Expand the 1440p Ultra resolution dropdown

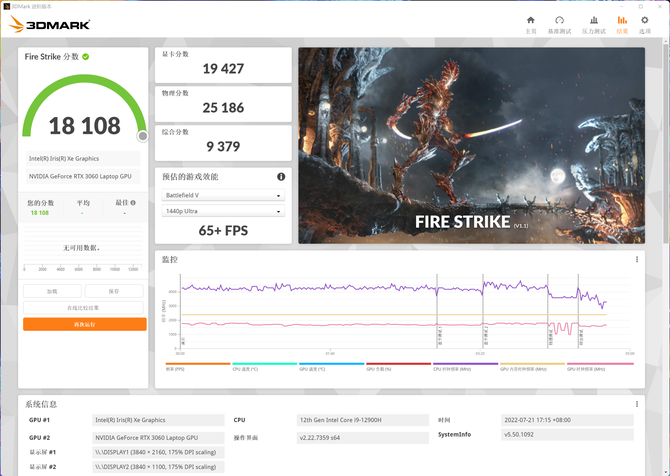tap(223, 211)
